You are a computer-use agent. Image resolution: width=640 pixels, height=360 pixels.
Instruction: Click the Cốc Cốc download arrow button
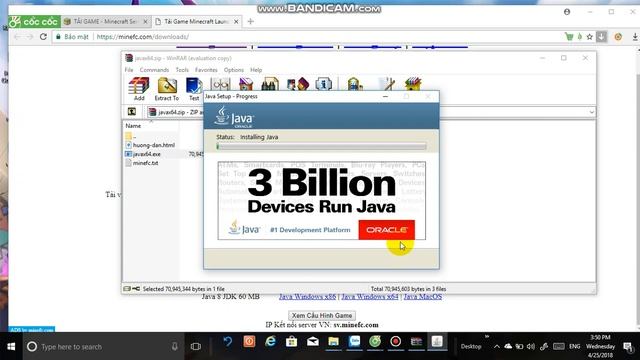[601, 36]
